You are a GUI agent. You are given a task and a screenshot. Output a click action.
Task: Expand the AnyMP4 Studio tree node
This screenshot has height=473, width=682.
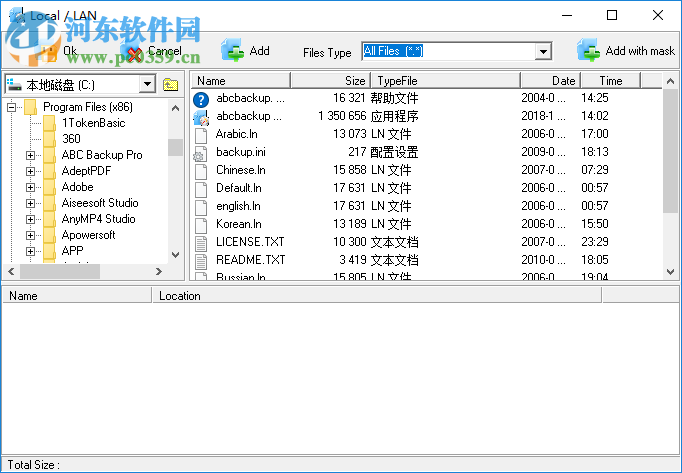click(x=30, y=219)
